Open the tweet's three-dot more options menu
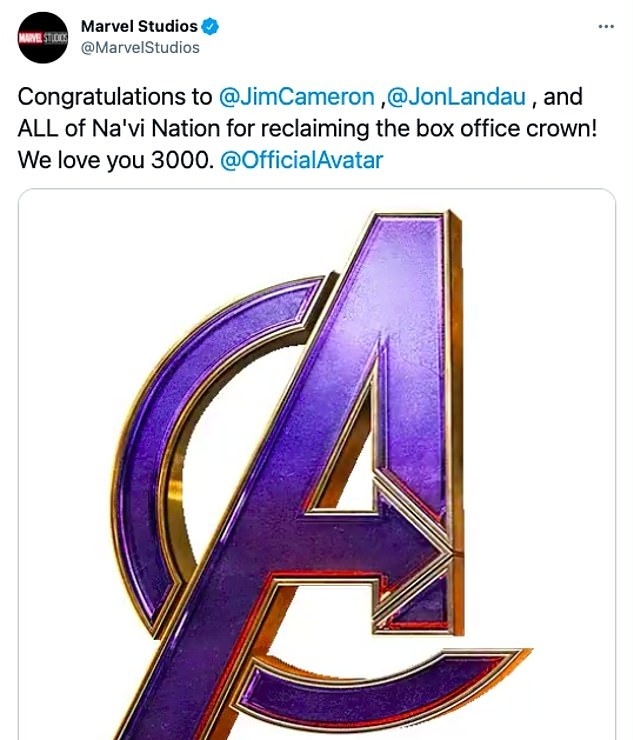 pyautogui.click(x=606, y=26)
